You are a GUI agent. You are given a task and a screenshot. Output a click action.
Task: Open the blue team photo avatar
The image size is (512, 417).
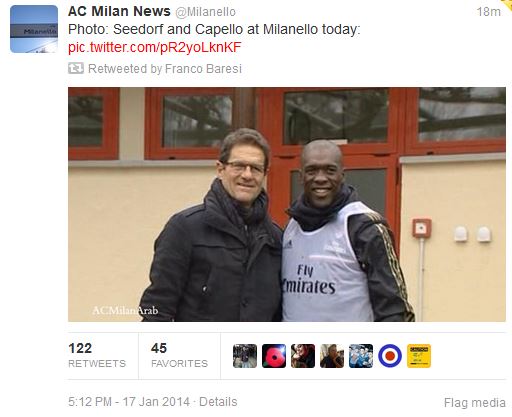tap(361, 356)
